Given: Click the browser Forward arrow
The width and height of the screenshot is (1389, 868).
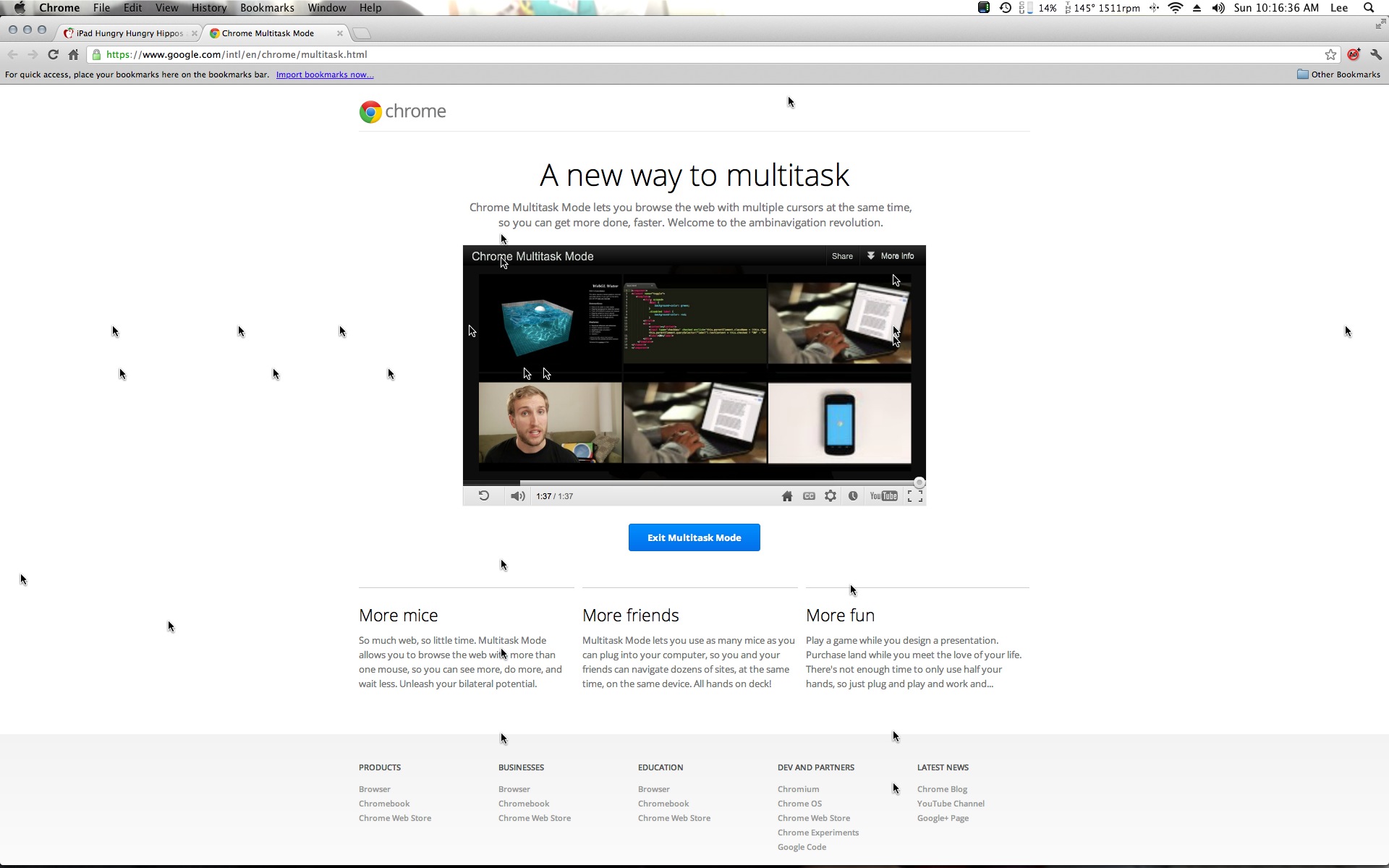Looking at the screenshot, I should (x=33, y=54).
